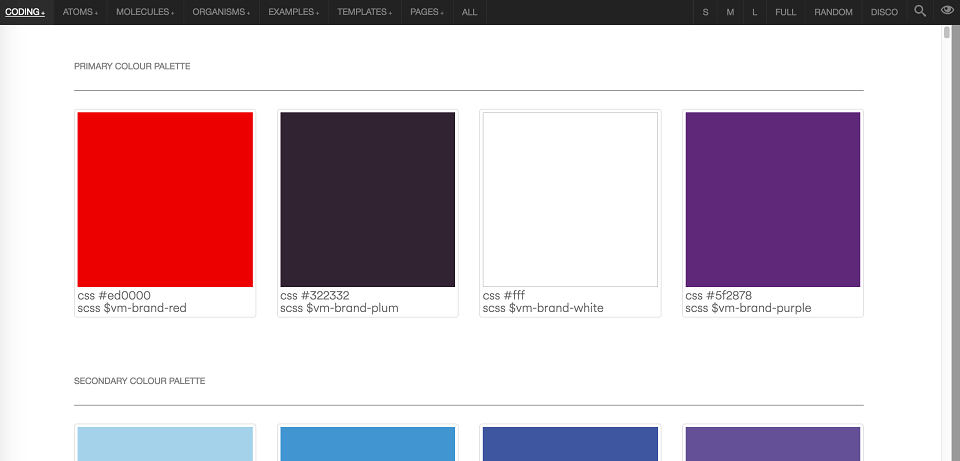The image size is (960, 461).
Task: Activate DISCO viewport mode
Action: (x=884, y=12)
